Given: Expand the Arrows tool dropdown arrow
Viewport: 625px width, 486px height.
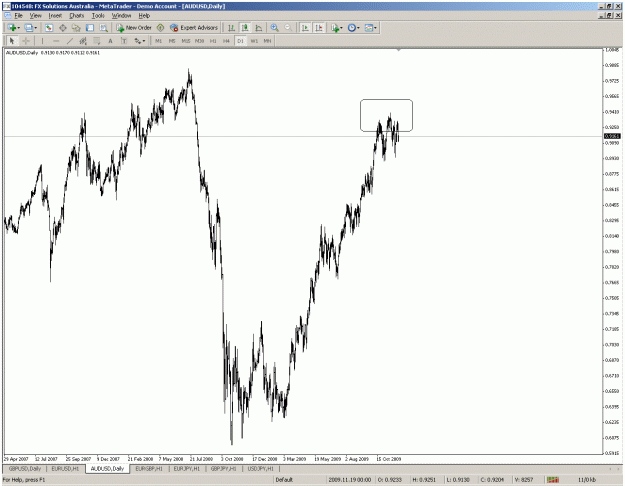Looking at the screenshot, I should tap(144, 41).
